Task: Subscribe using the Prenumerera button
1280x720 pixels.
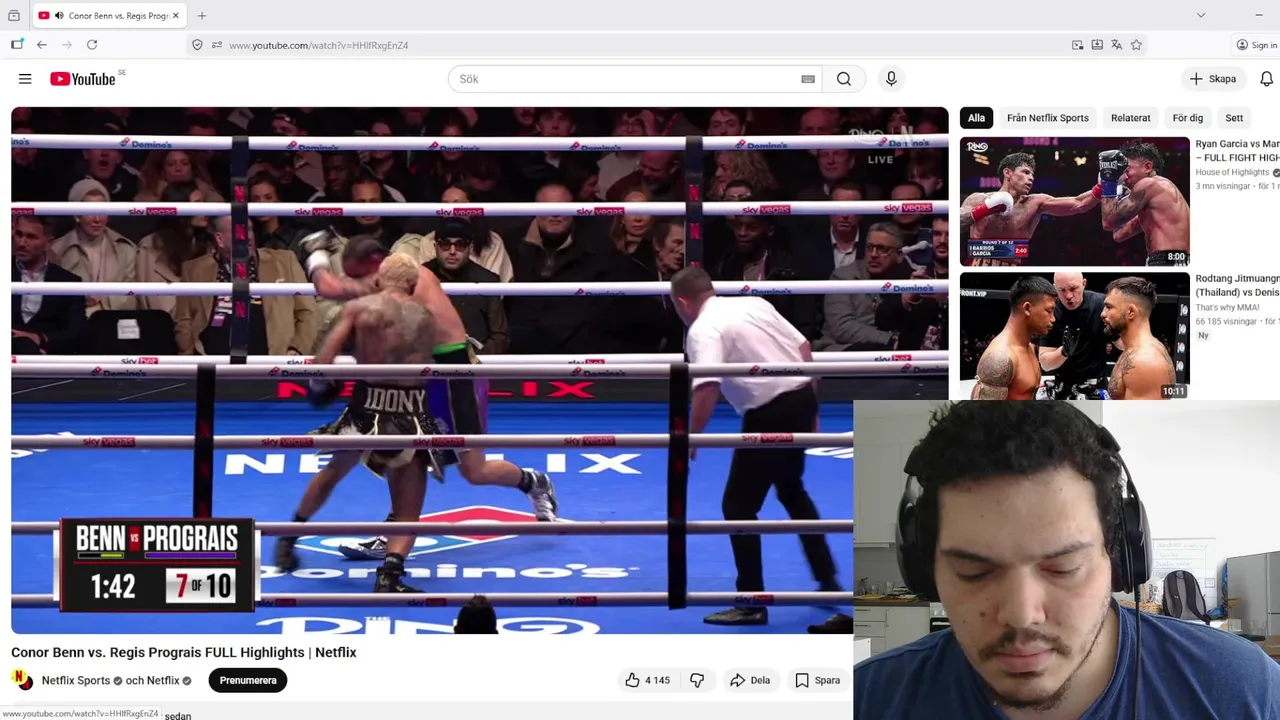Action: coord(248,680)
